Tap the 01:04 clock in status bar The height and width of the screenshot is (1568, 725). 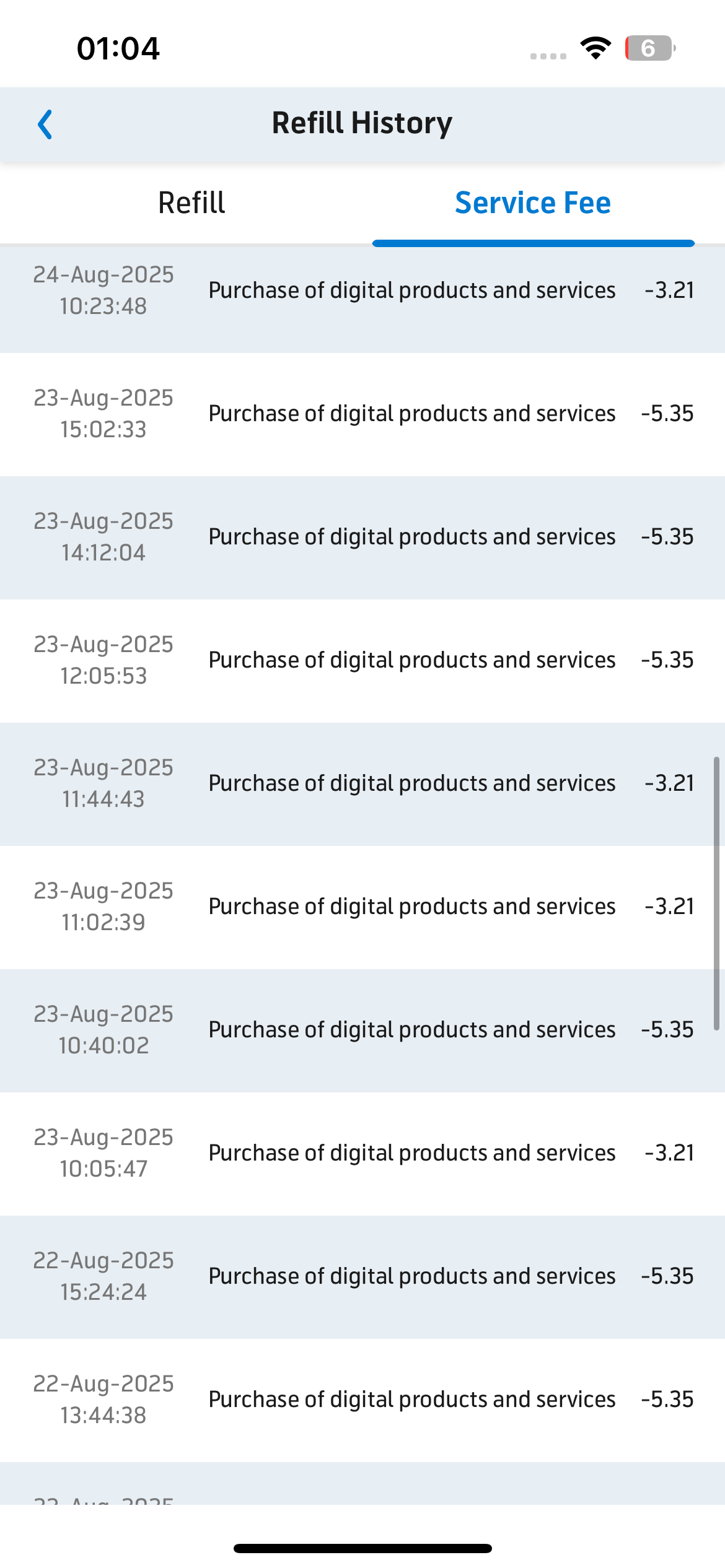tap(118, 48)
